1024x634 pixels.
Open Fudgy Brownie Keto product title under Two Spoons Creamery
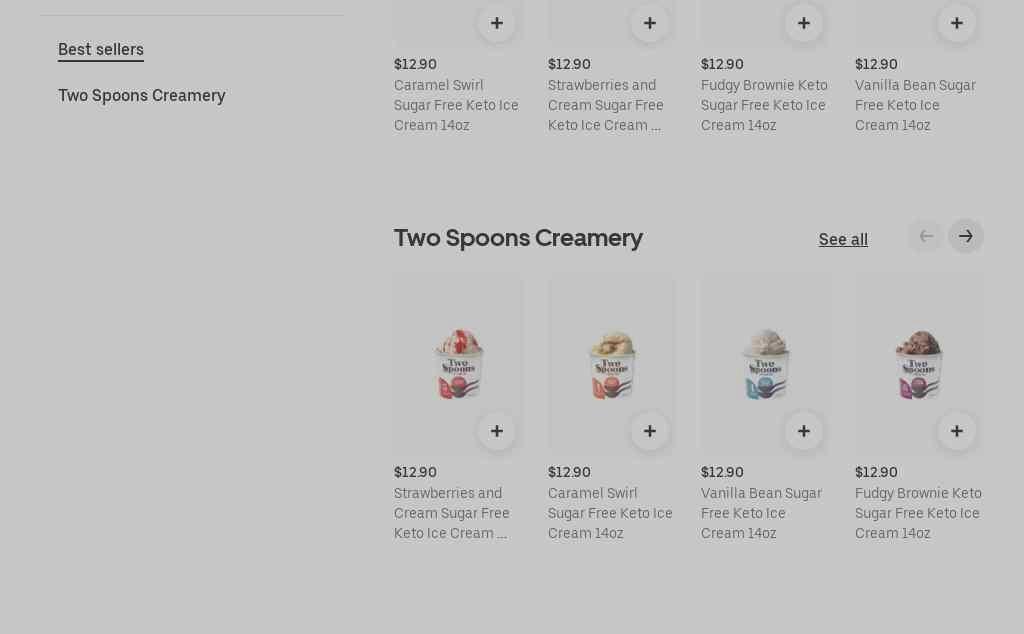click(x=918, y=513)
